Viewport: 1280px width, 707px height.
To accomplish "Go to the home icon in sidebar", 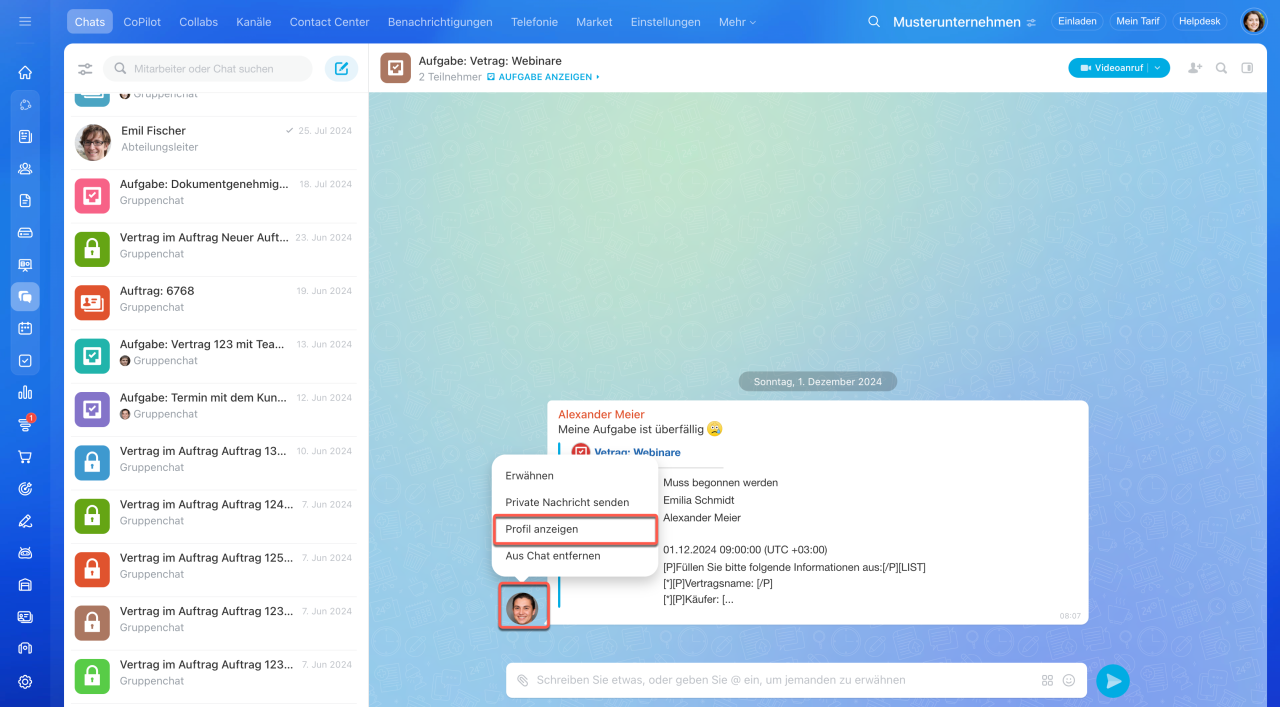I will pos(25,72).
